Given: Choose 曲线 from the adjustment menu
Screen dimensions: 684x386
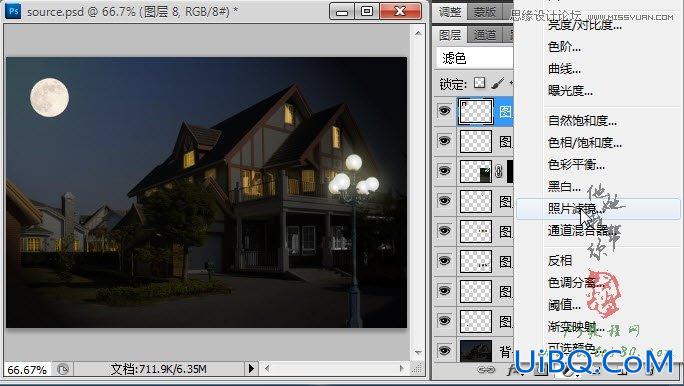Looking at the screenshot, I should pos(564,69).
